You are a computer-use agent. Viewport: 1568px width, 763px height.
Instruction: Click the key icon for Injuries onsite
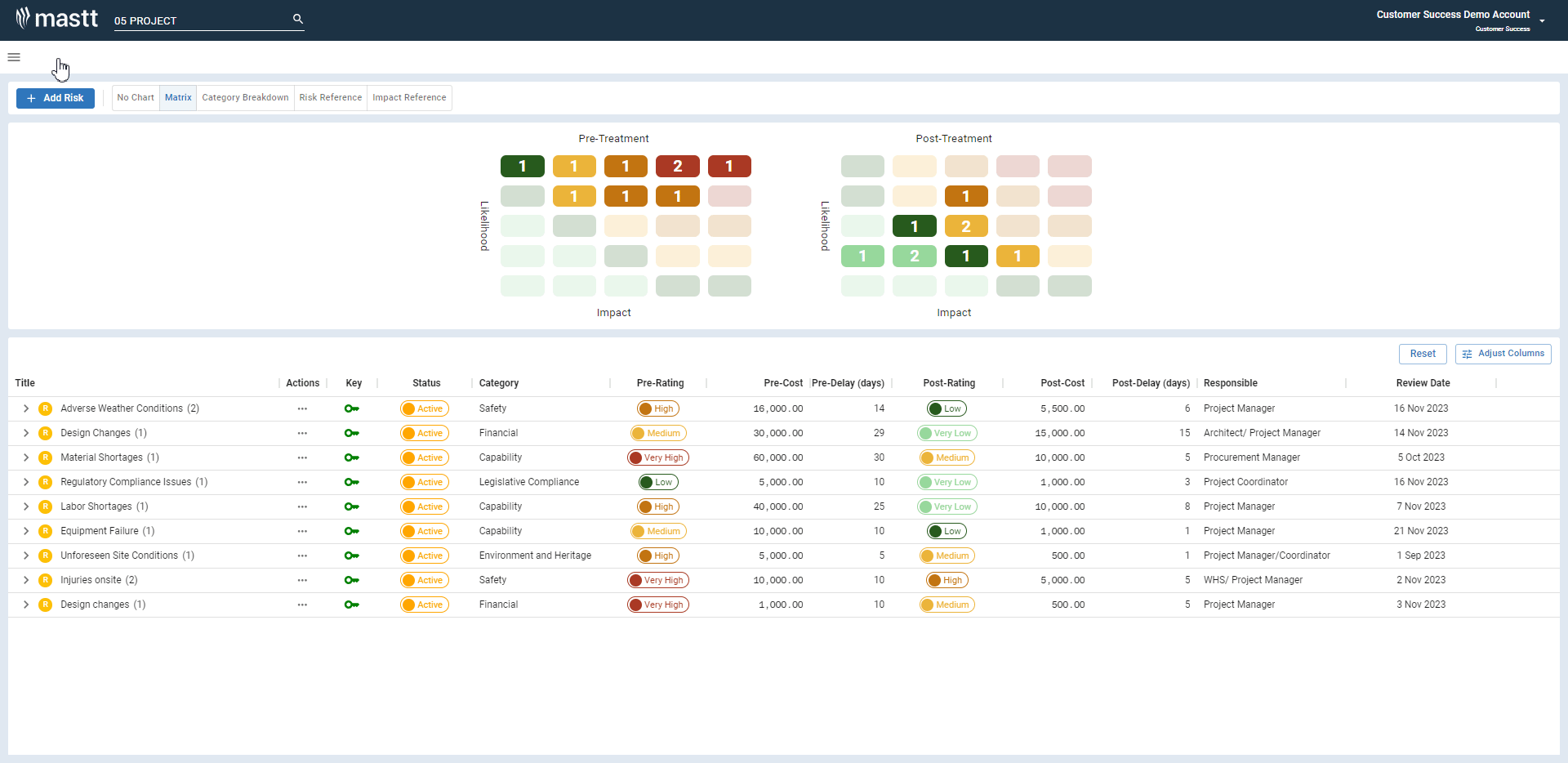tap(352, 580)
